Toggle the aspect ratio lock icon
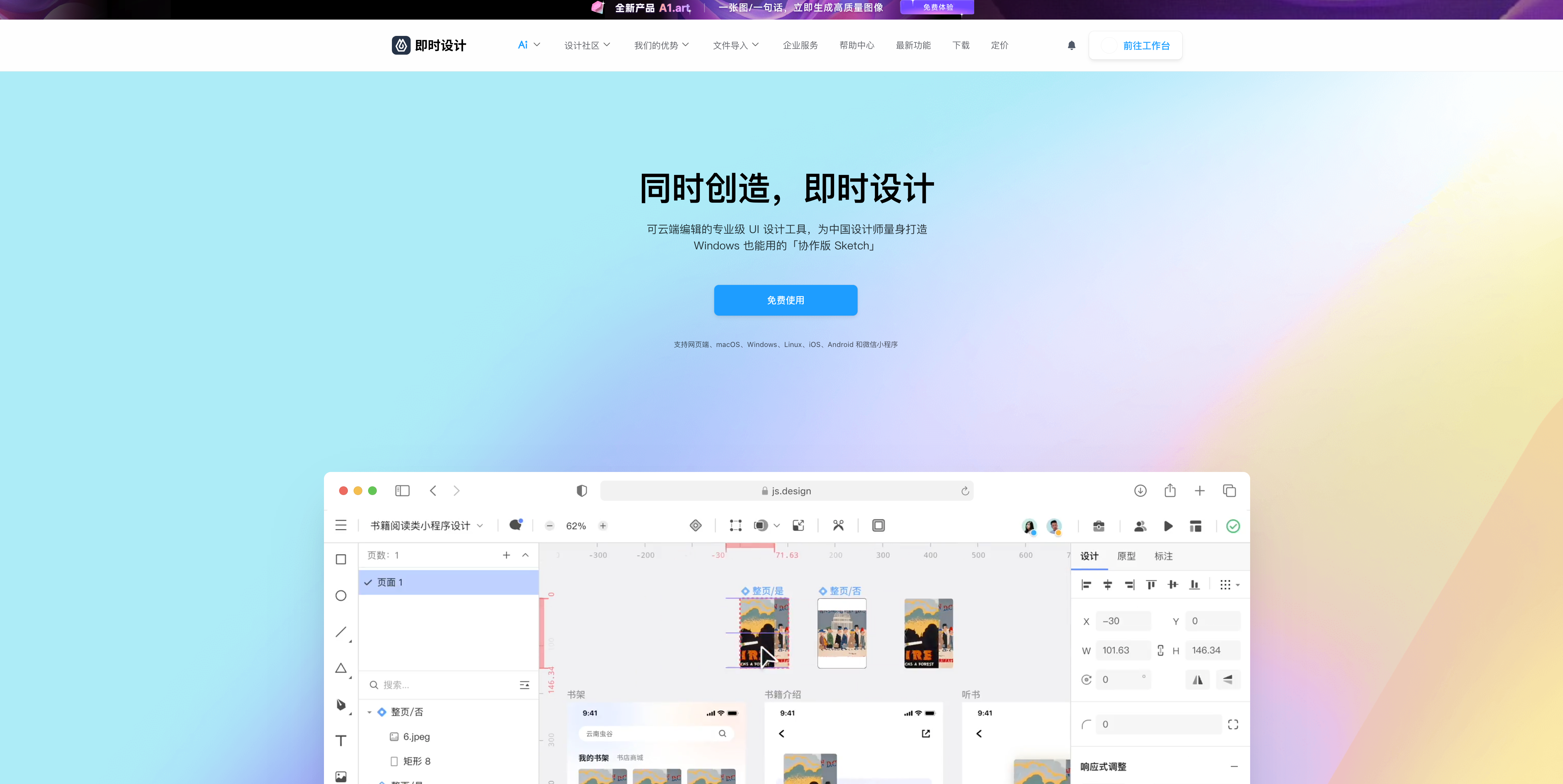The width and height of the screenshot is (1563, 784). (1160, 650)
